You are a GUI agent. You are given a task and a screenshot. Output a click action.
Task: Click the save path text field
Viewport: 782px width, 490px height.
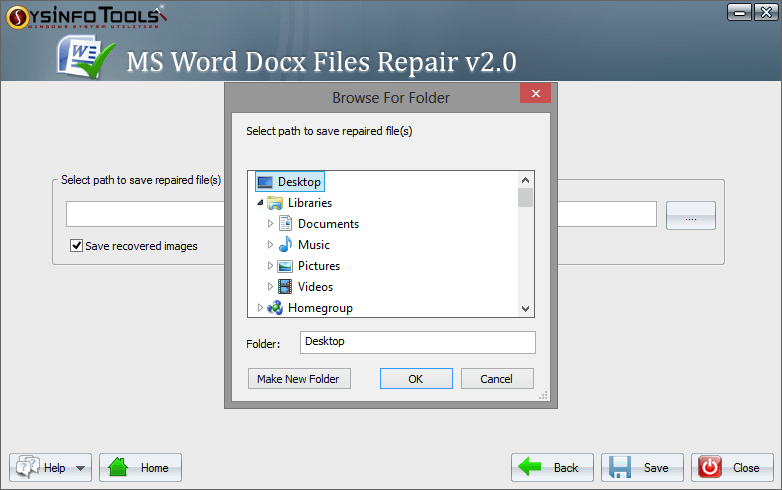[145, 214]
